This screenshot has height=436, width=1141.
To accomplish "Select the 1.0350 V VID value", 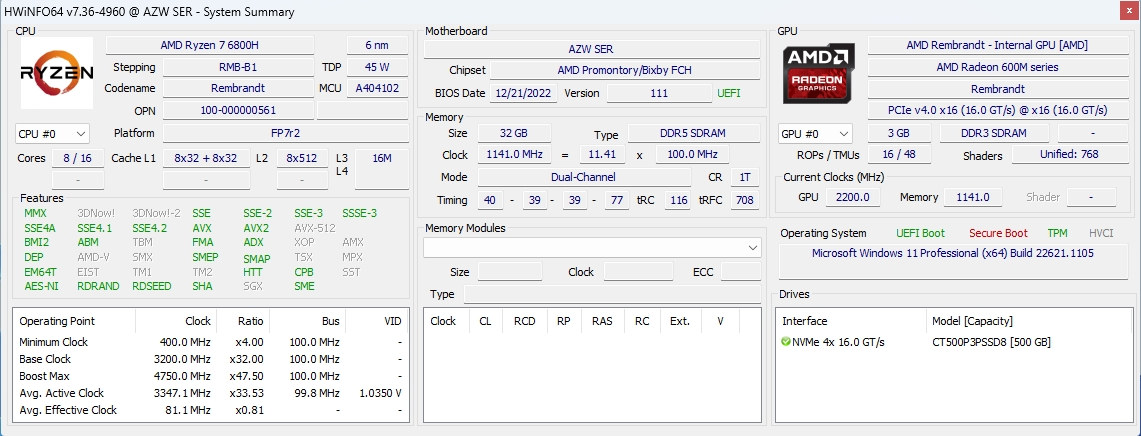I will pyautogui.click(x=381, y=393).
